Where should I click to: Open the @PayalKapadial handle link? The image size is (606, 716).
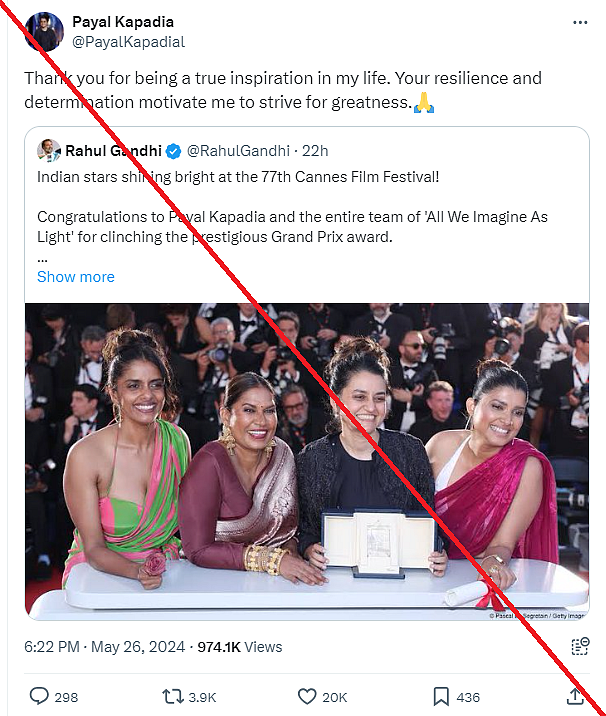point(129,42)
